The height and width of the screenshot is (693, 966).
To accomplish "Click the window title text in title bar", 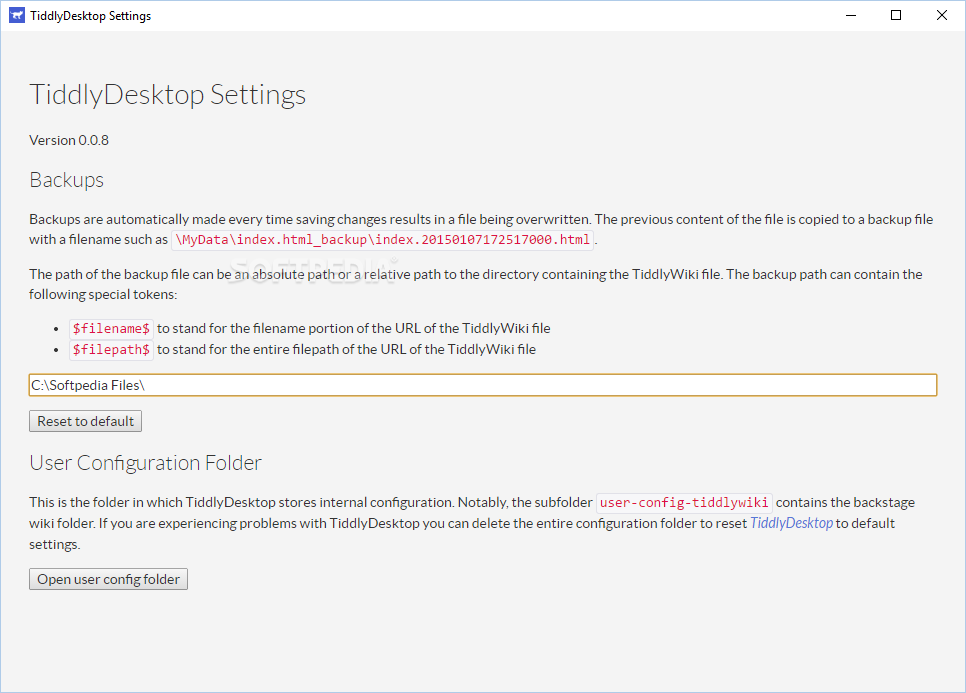I will [x=91, y=16].
